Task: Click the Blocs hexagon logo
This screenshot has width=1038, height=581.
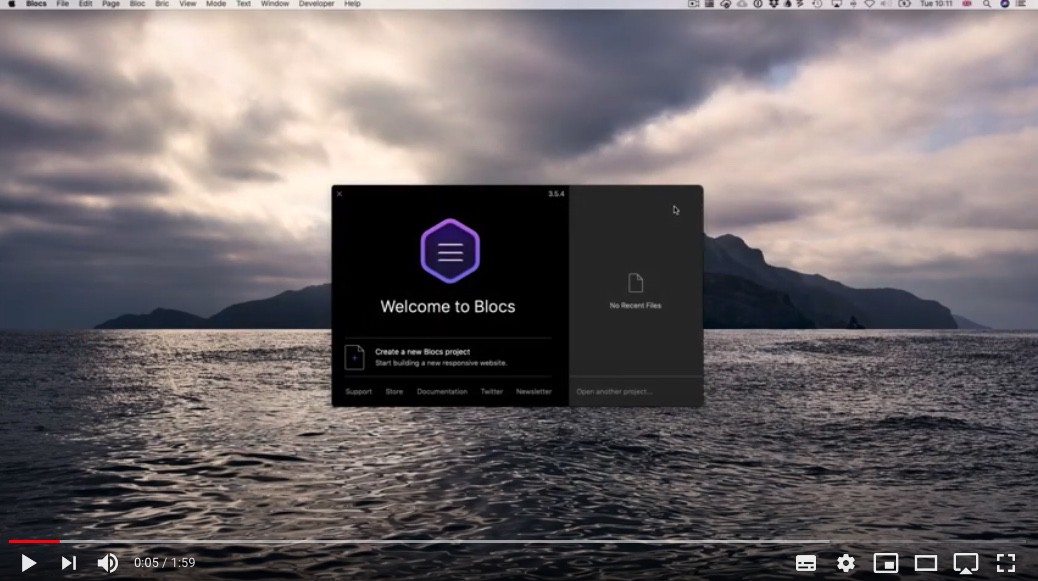Action: click(450, 252)
